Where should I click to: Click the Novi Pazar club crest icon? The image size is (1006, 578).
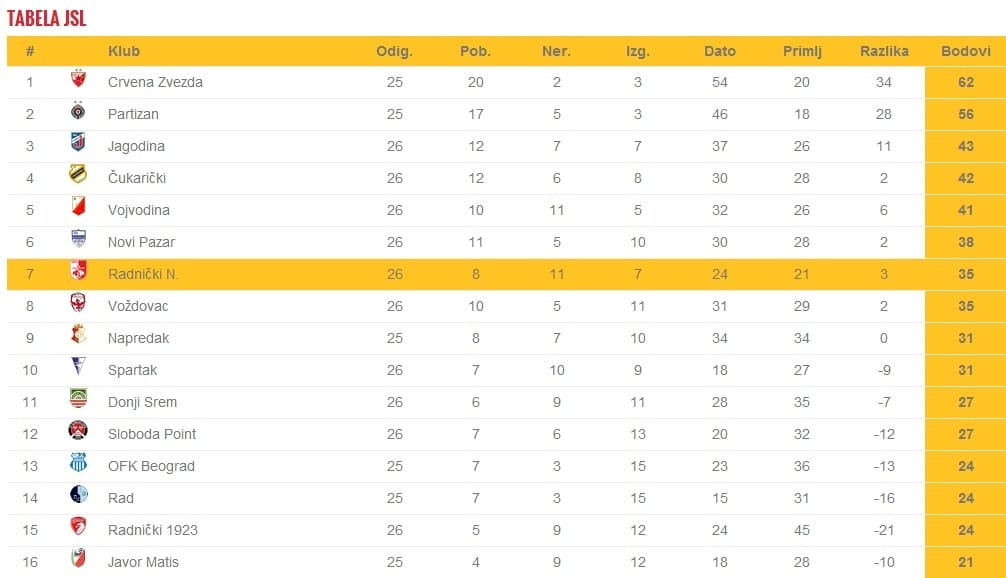78,239
